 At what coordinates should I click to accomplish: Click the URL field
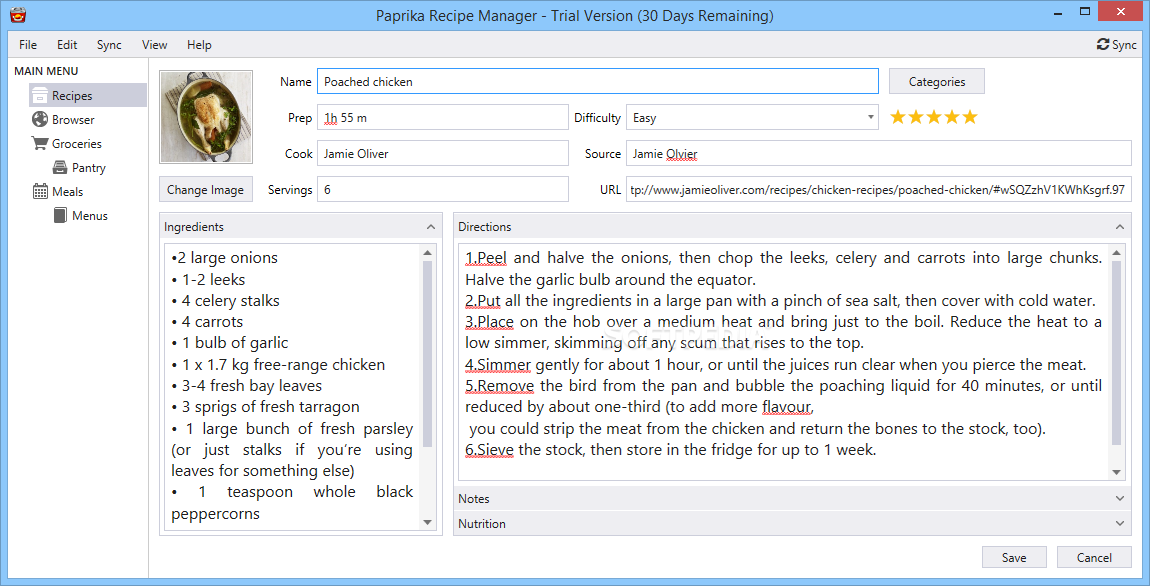pos(879,189)
